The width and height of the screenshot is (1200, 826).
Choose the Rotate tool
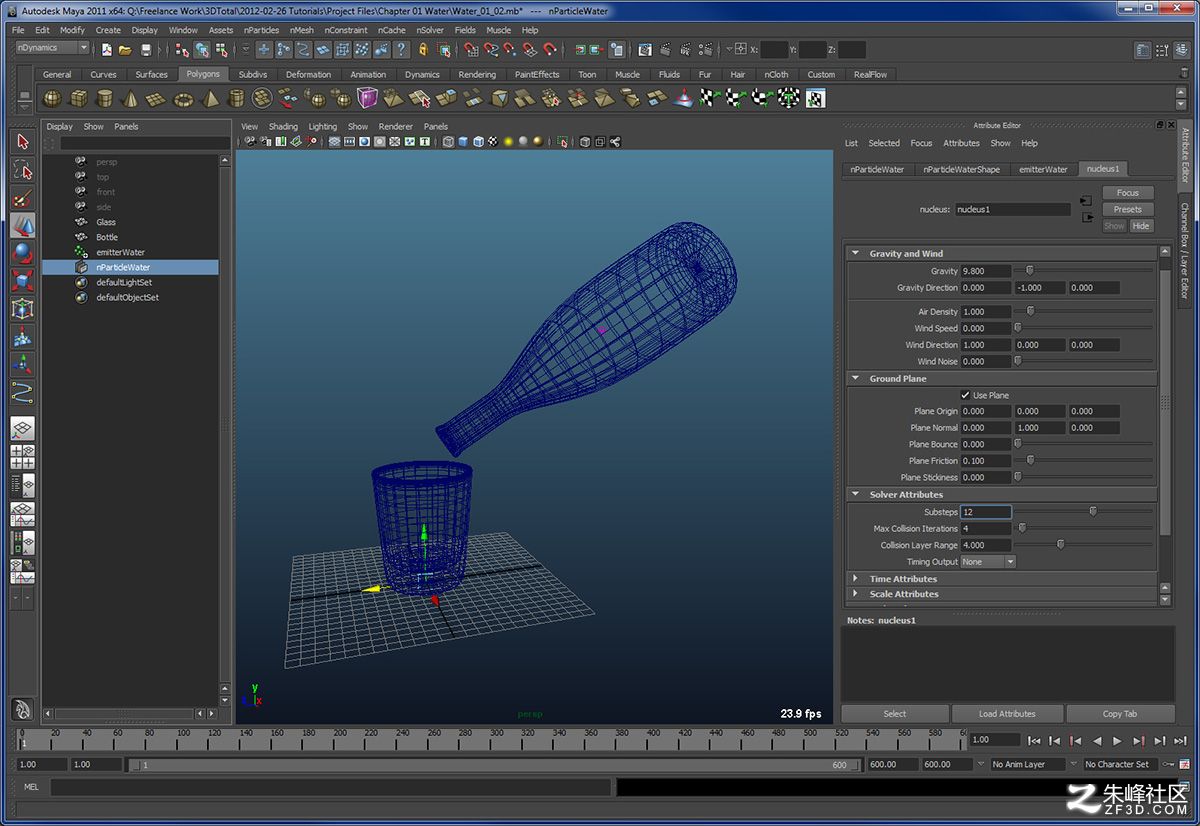22,253
